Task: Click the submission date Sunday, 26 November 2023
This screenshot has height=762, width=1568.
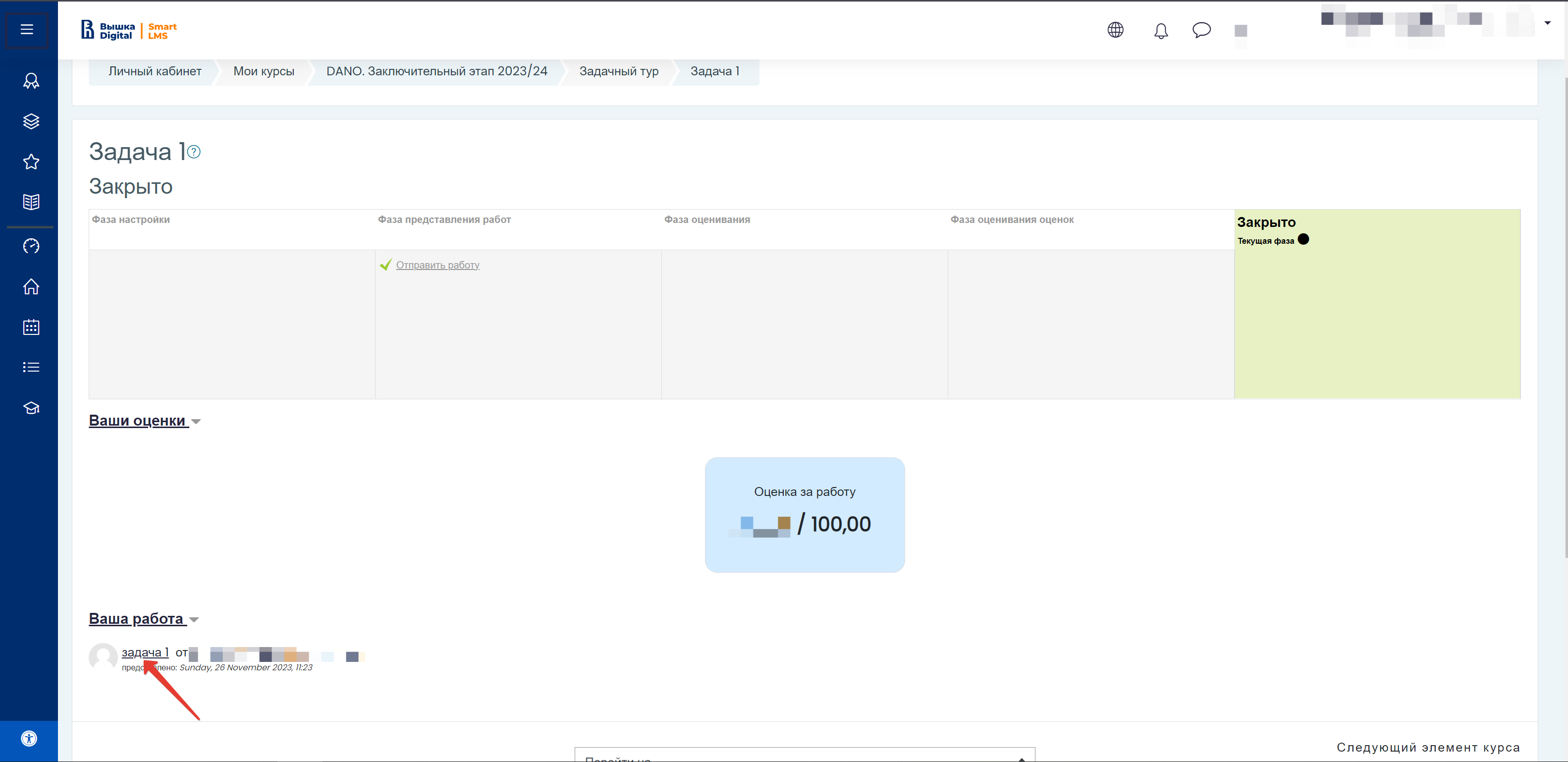Action: 246,668
